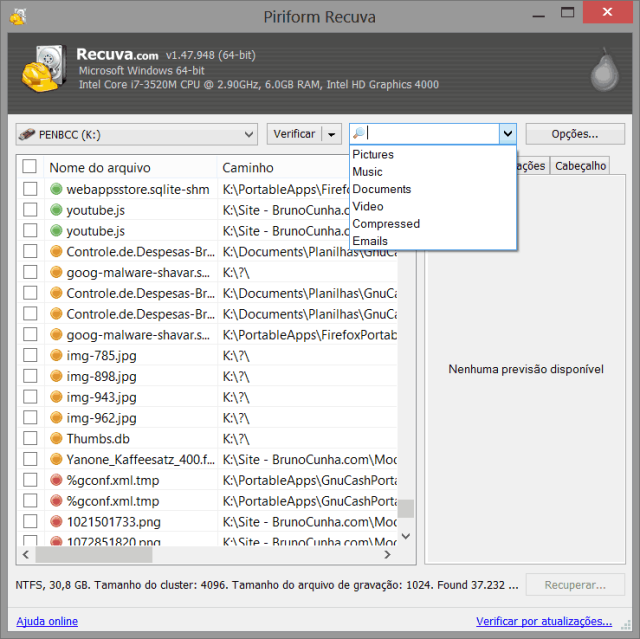Click the Verificar scan button
640x639 pixels.
294,134
